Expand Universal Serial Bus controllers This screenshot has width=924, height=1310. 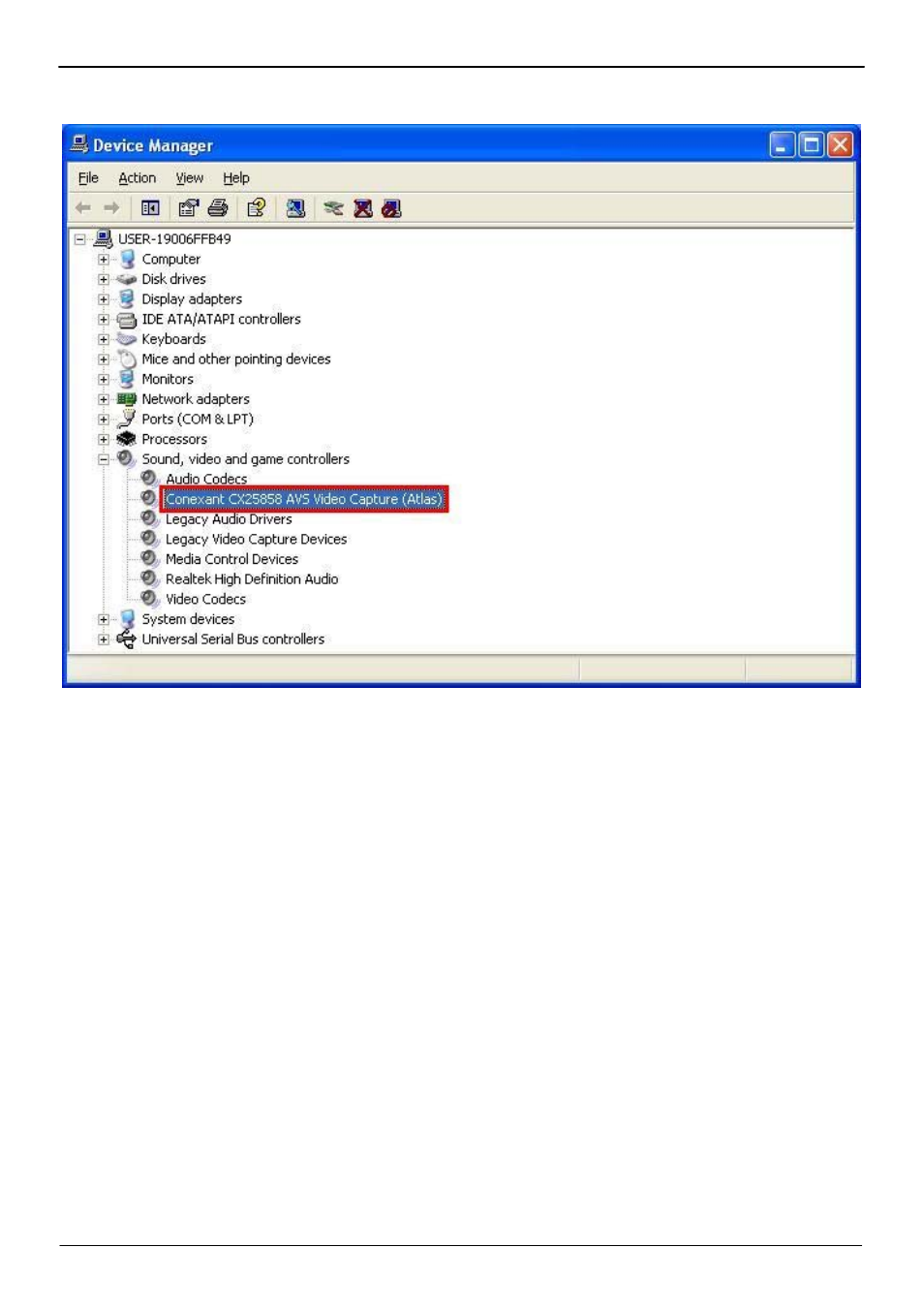(x=104, y=639)
